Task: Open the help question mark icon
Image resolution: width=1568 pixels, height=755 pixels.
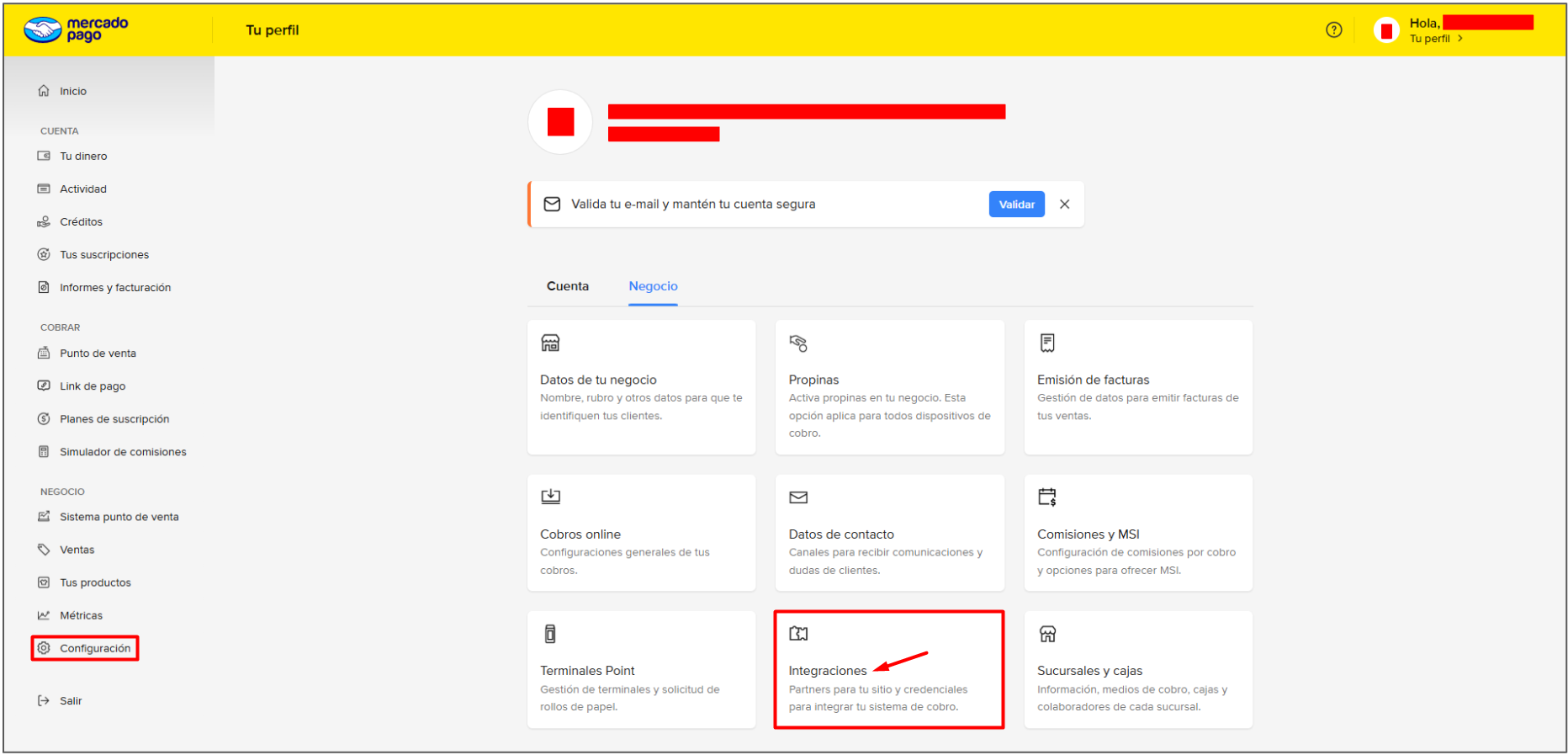Action: (x=1334, y=29)
